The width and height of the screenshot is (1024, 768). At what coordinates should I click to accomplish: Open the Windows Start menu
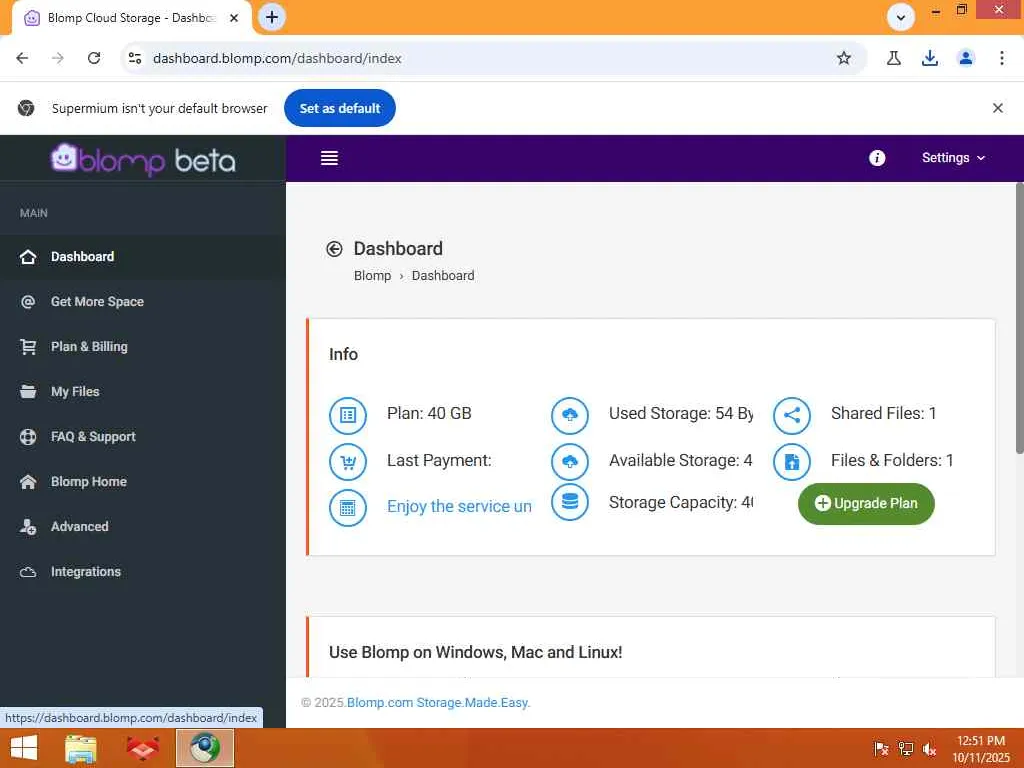24,748
